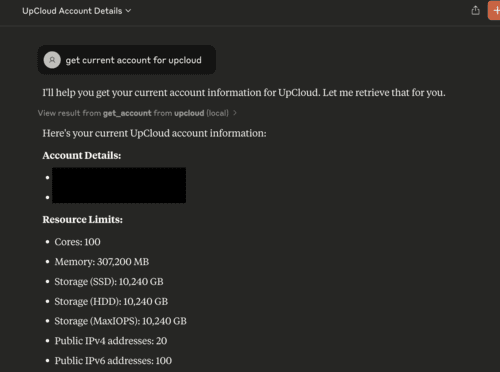The image size is (500, 372).
Task: Start a new chat with the orange plus button
Action: coord(495,11)
